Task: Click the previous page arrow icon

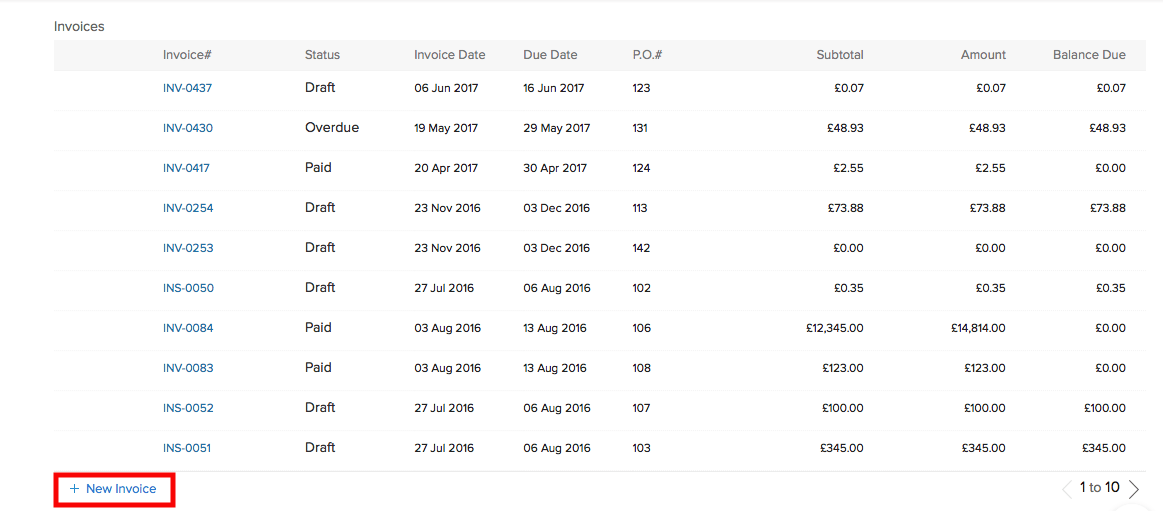Action: (1067, 489)
